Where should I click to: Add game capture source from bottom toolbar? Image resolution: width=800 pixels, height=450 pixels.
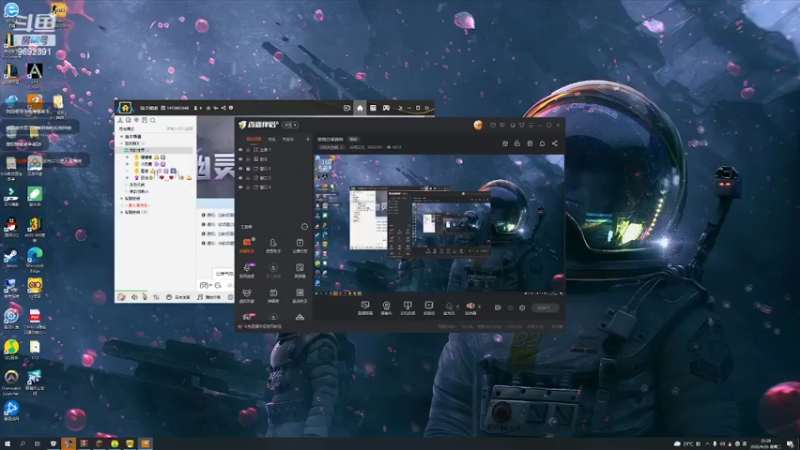(x=407, y=307)
